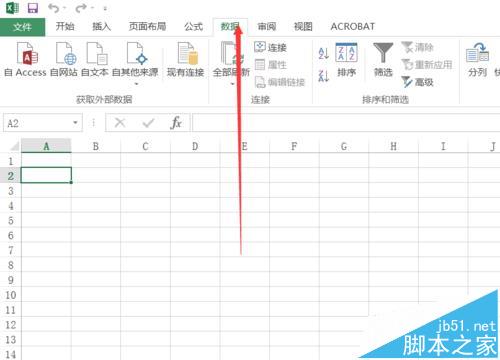Select row 13 header
The height and width of the screenshot is (360, 500).
[x=11, y=340]
